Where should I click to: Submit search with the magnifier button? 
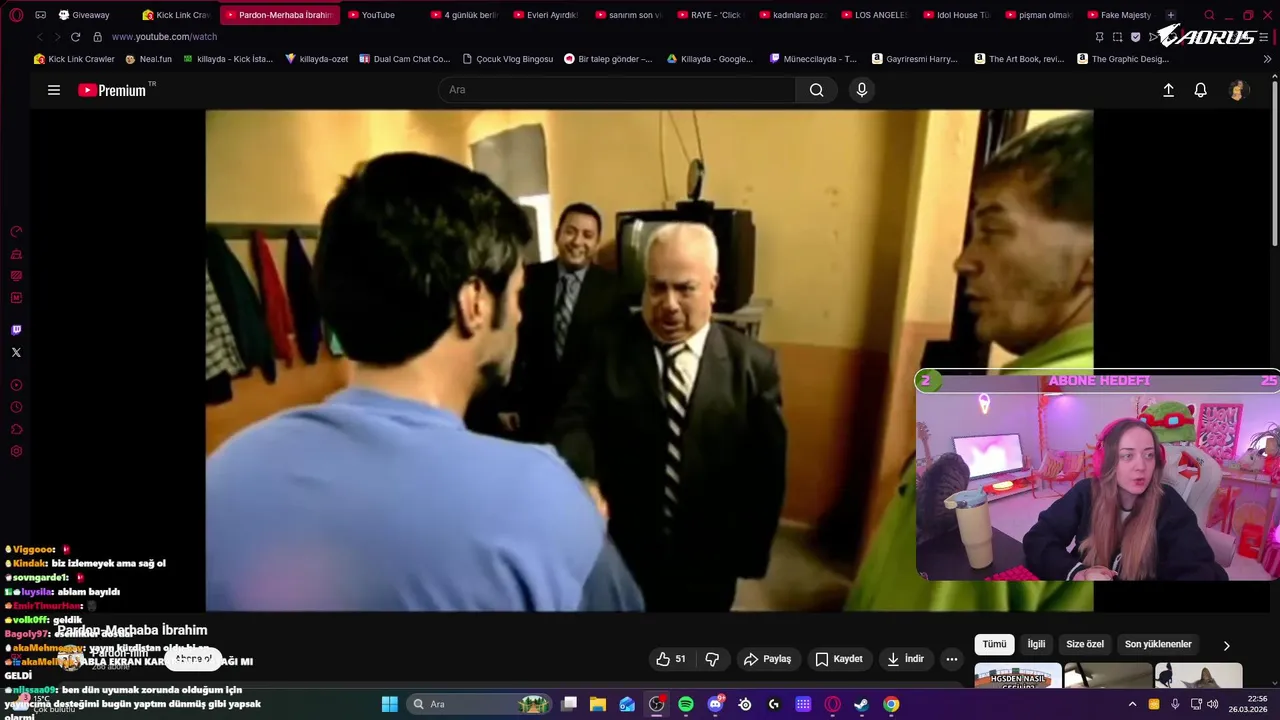(817, 90)
